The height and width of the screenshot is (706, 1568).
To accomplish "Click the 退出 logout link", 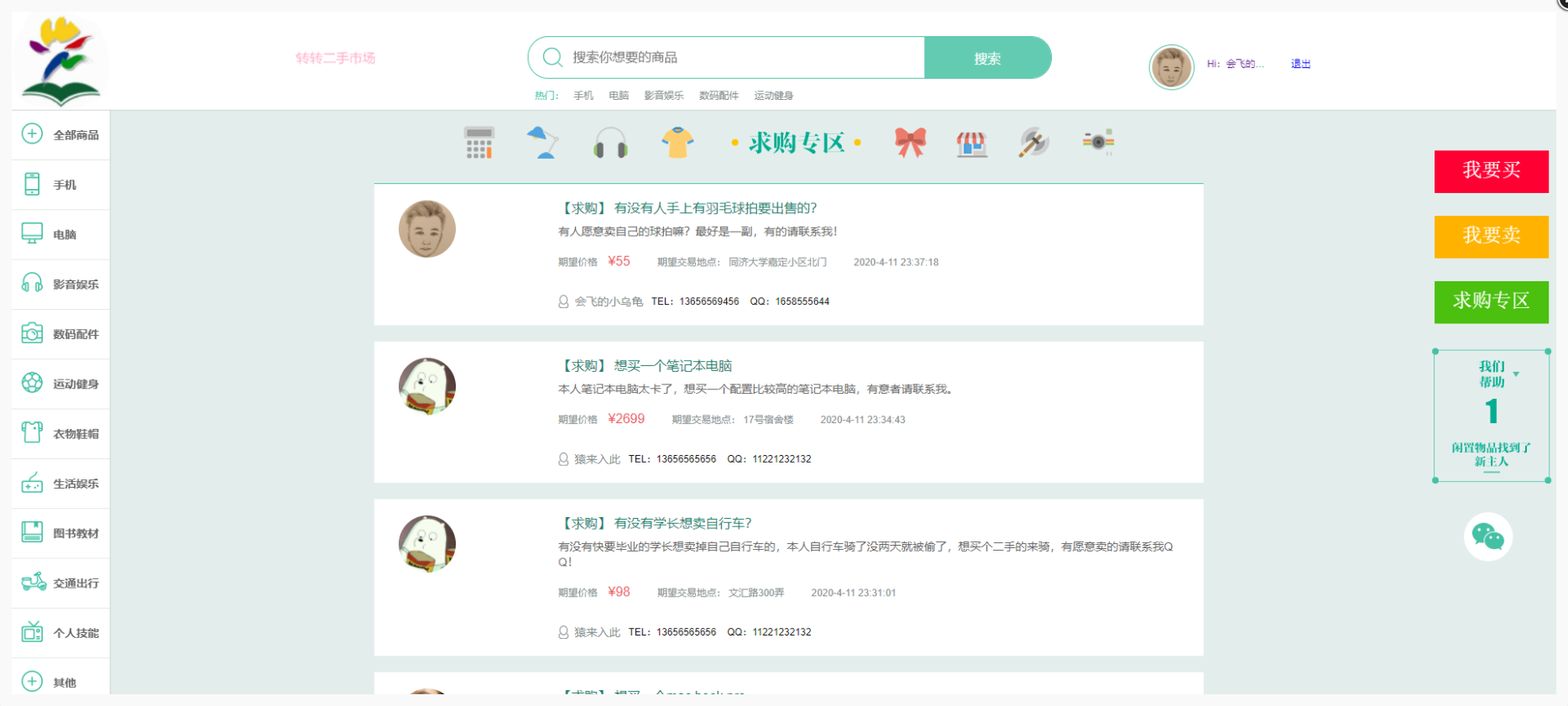I will (1300, 64).
